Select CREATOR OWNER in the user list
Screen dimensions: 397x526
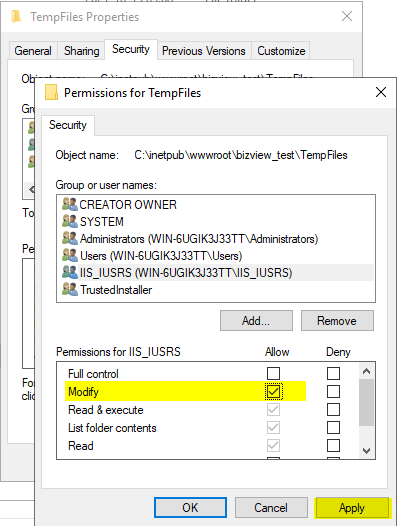click(x=215, y=204)
